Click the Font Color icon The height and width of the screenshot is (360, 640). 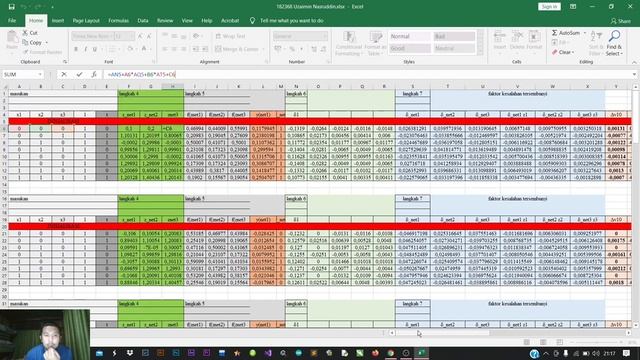144,49
